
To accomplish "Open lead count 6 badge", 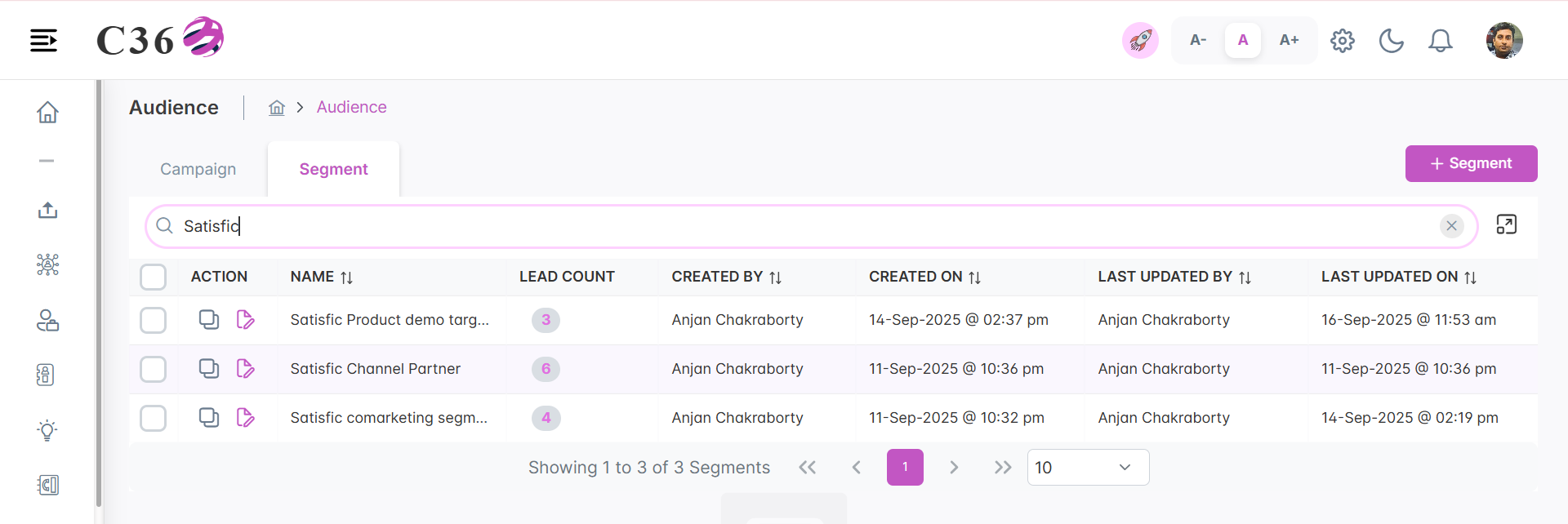I will (x=546, y=369).
